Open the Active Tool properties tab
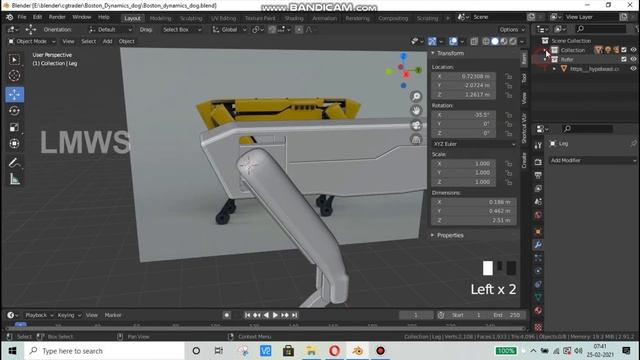 (x=538, y=145)
